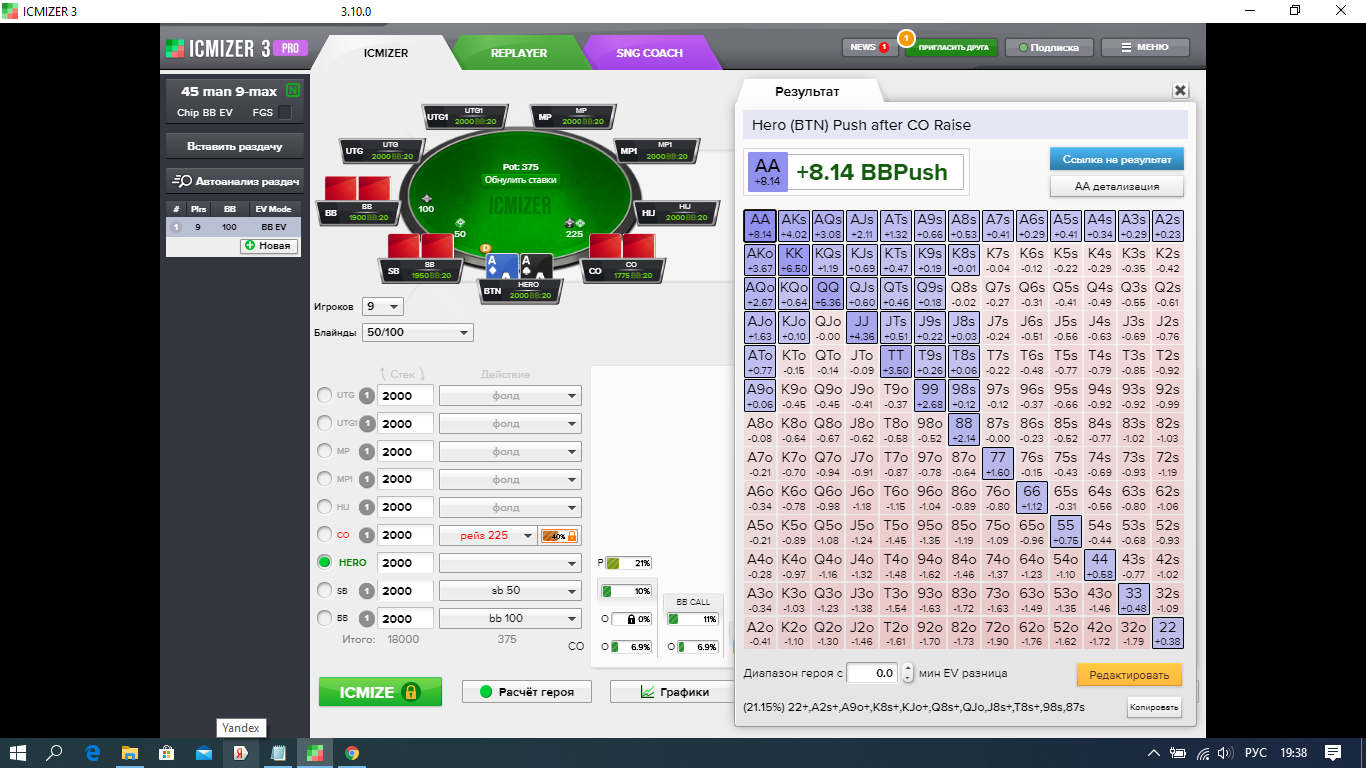Image resolution: width=1366 pixels, height=768 pixels.
Task: Open the NEWS button
Action: tap(870, 47)
